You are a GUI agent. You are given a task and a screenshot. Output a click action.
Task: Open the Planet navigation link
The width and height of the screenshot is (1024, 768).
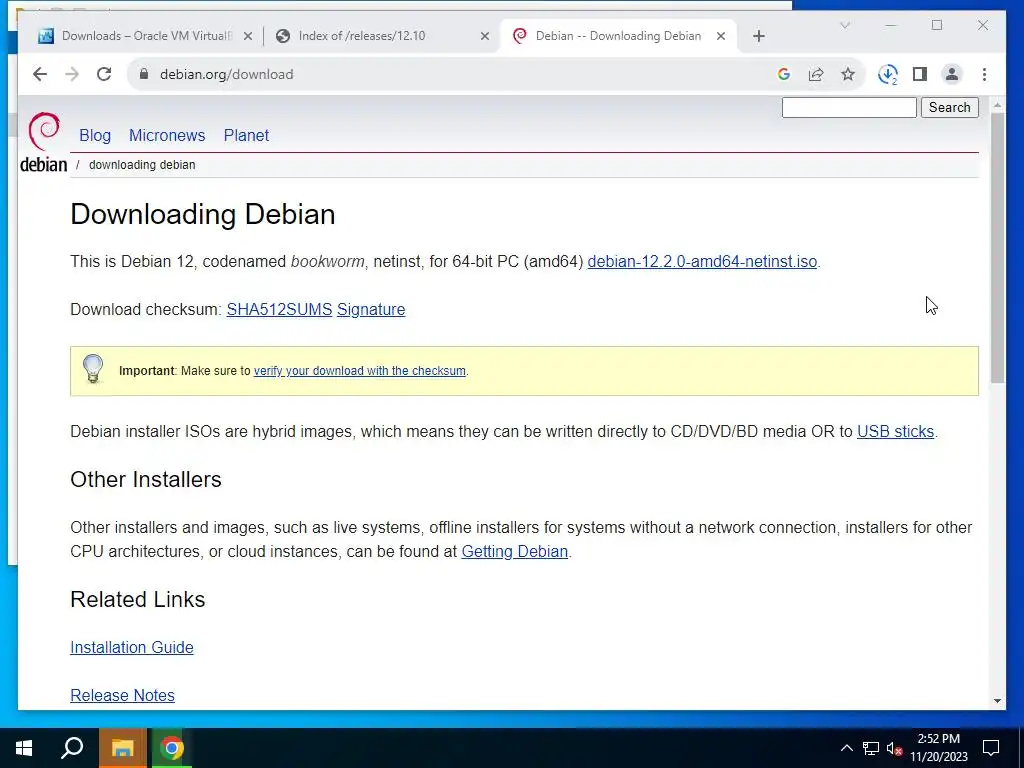pyautogui.click(x=246, y=135)
